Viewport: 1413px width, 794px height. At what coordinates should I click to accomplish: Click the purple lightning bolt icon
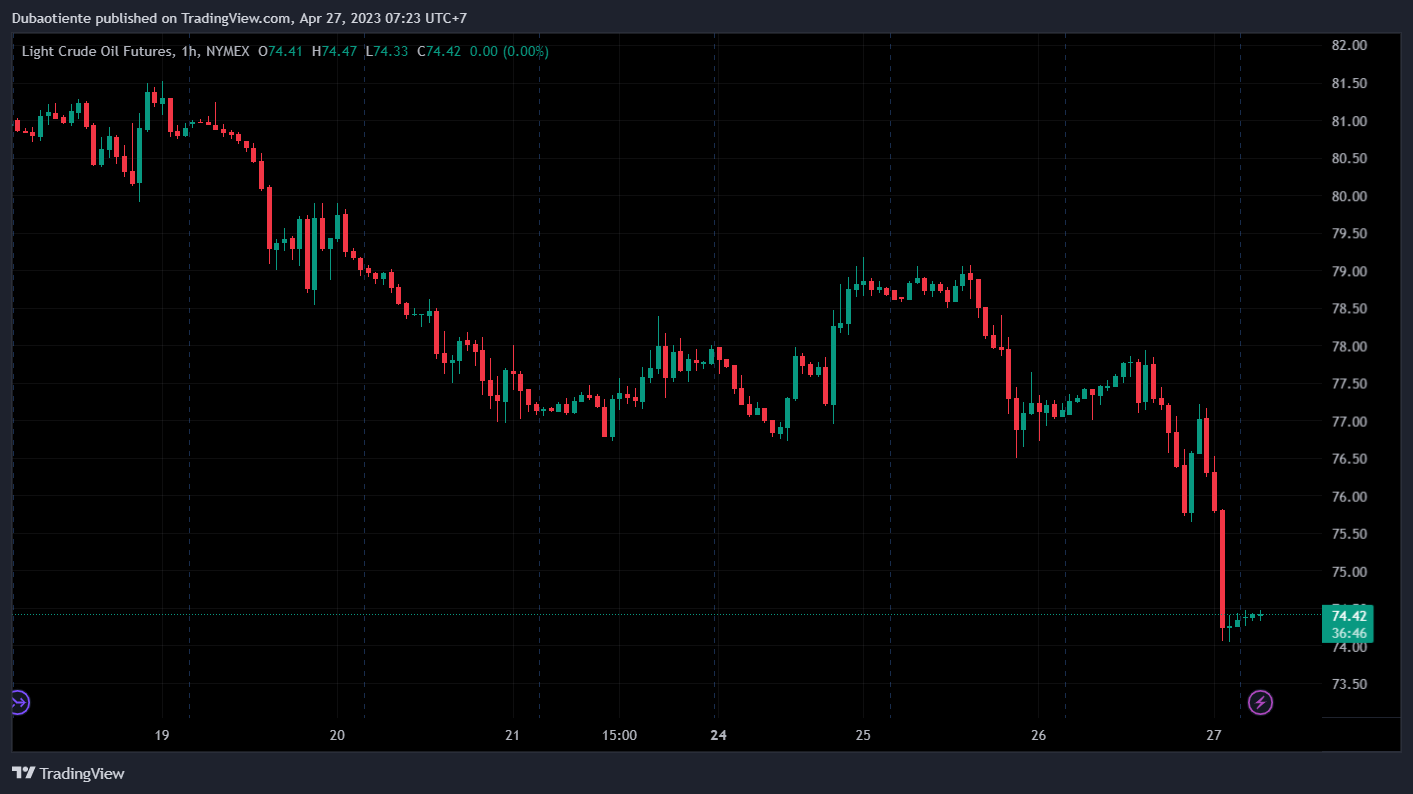(x=1260, y=703)
